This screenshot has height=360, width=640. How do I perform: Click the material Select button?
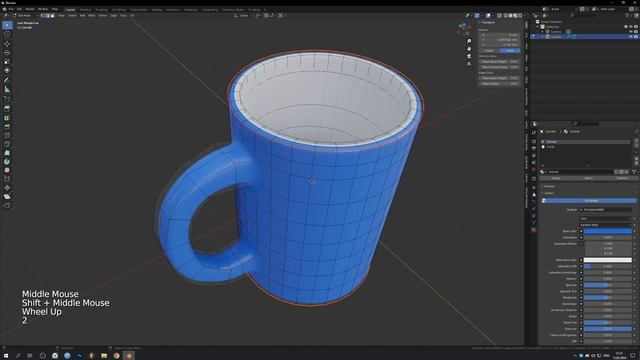[x=589, y=178]
